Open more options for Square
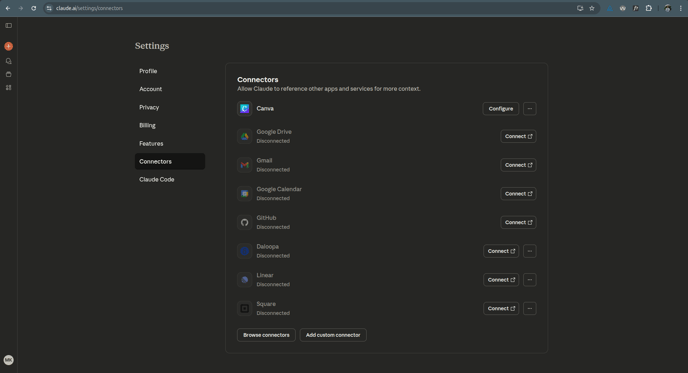 point(530,308)
